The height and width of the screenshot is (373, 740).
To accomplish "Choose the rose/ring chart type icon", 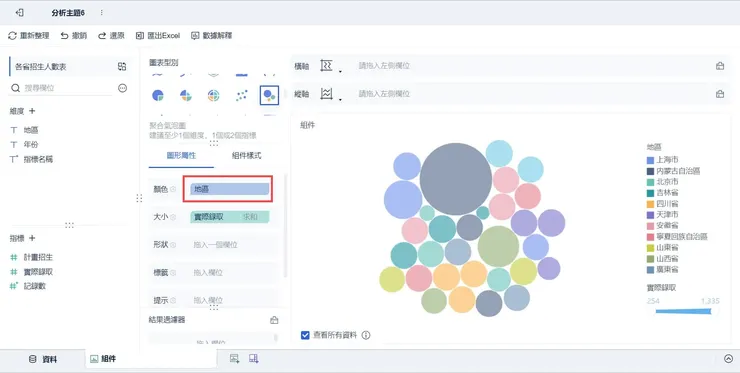I will click(x=213, y=95).
